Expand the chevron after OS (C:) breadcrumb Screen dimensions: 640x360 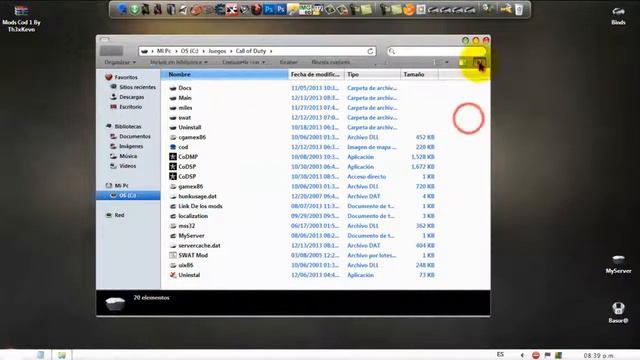(203, 51)
